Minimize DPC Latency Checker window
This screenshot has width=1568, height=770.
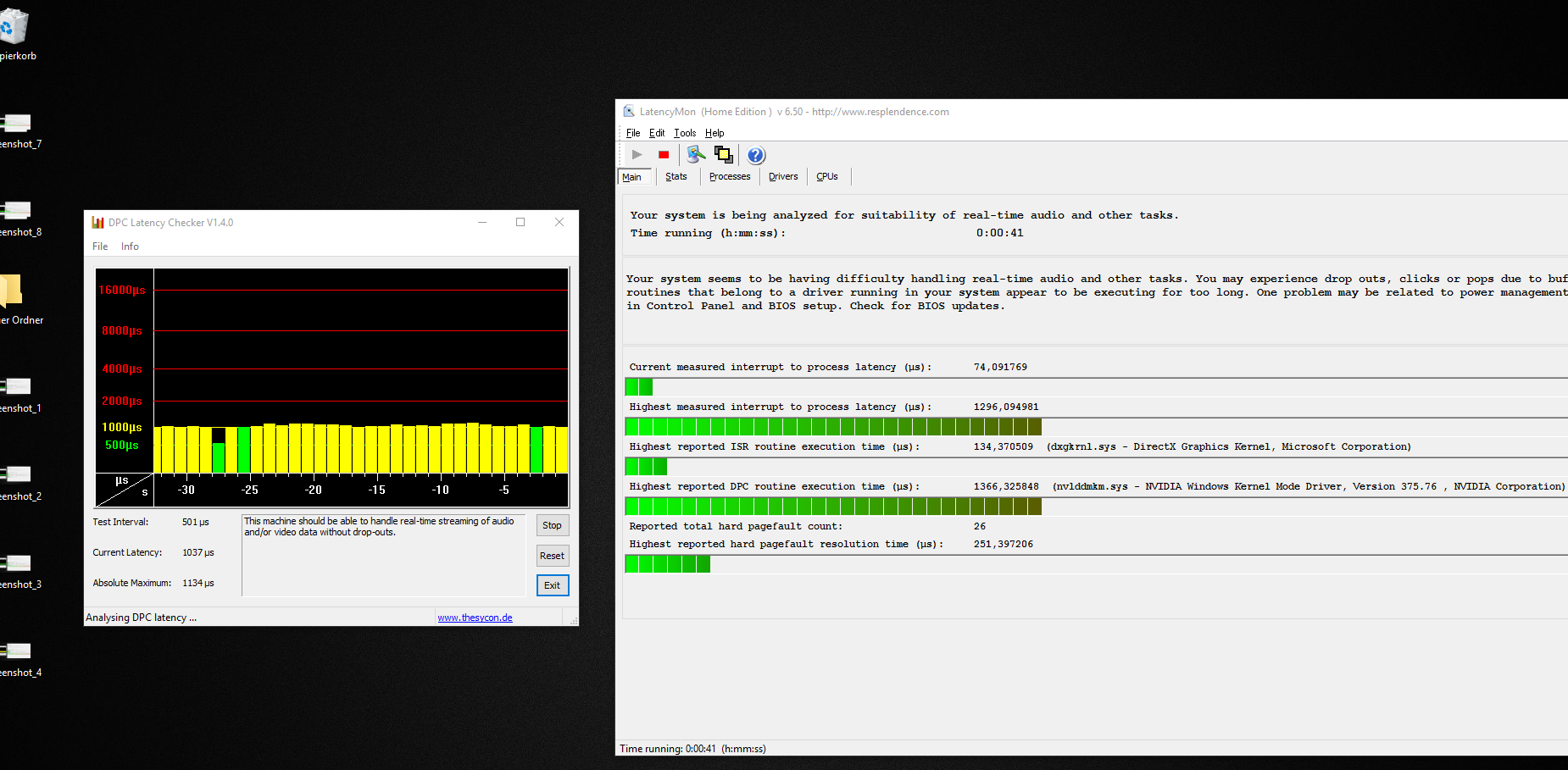[x=481, y=222]
